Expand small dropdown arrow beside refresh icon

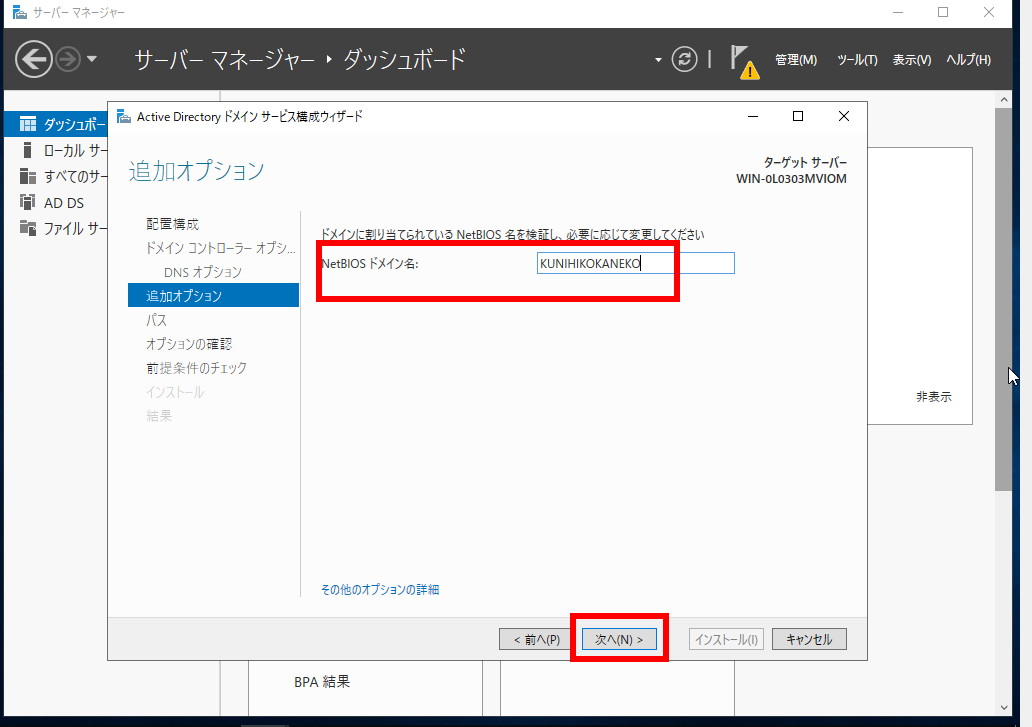[658, 60]
